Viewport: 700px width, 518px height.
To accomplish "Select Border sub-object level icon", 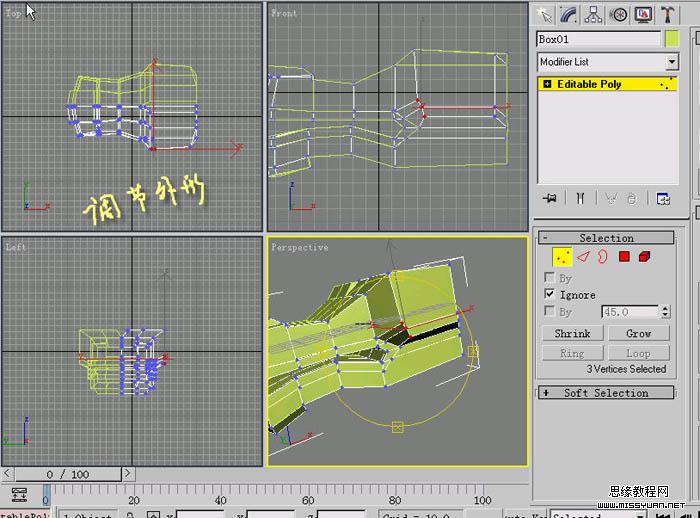I will point(603,257).
